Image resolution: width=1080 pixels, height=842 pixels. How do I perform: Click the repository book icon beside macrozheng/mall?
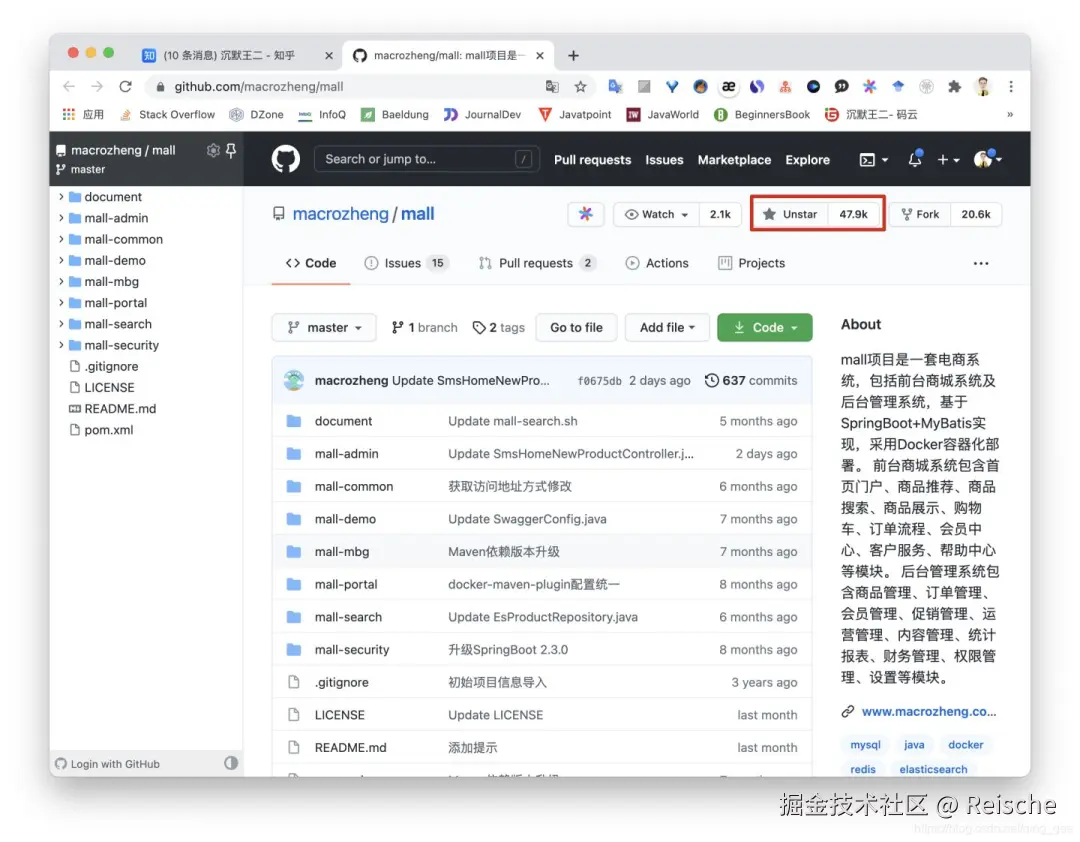pyautogui.click(x=280, y=213)
